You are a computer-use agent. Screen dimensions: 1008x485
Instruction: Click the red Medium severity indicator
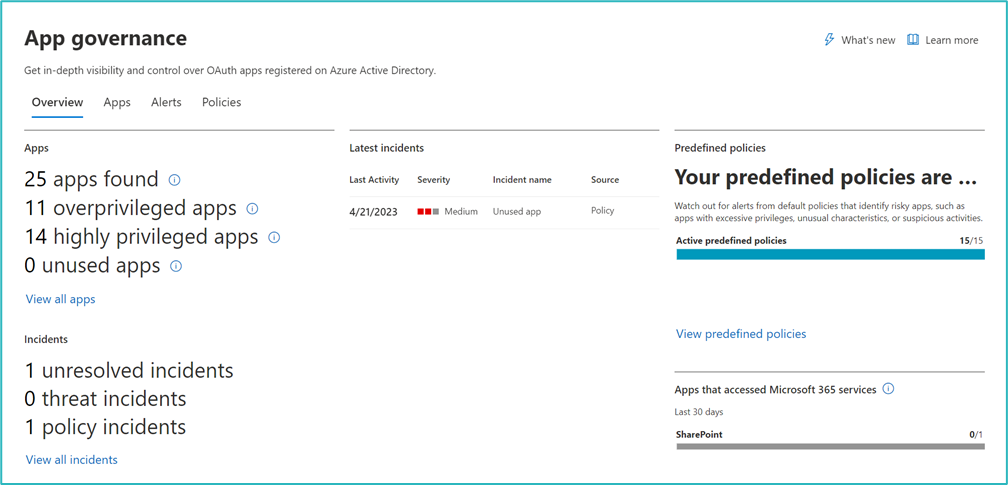[x=428, y=212]
